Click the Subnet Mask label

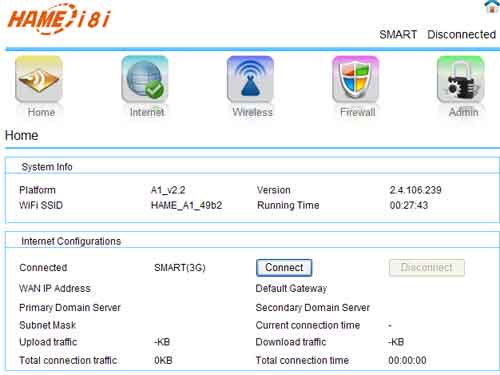pos(48,325)
